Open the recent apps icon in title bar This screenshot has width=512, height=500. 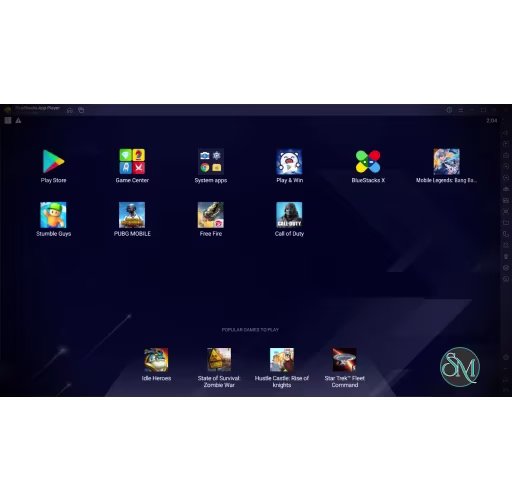pyautogui.click(x=81, y=110)
